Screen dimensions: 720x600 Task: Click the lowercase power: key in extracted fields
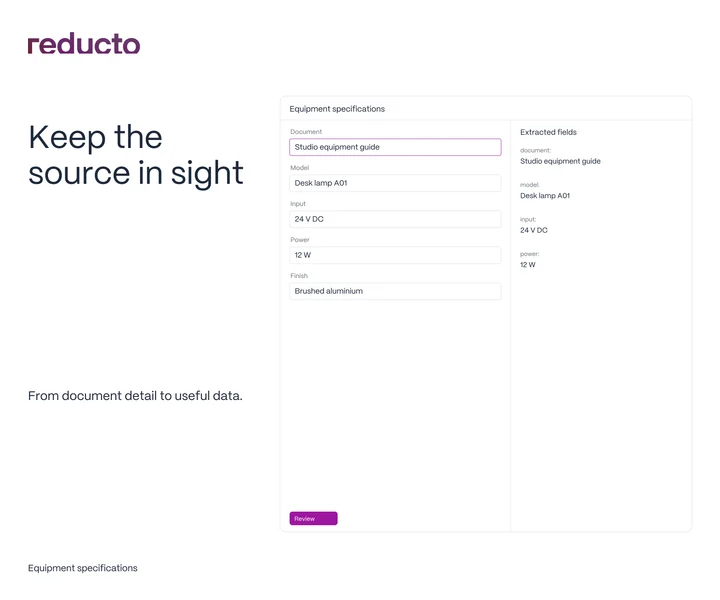(529, 254)
